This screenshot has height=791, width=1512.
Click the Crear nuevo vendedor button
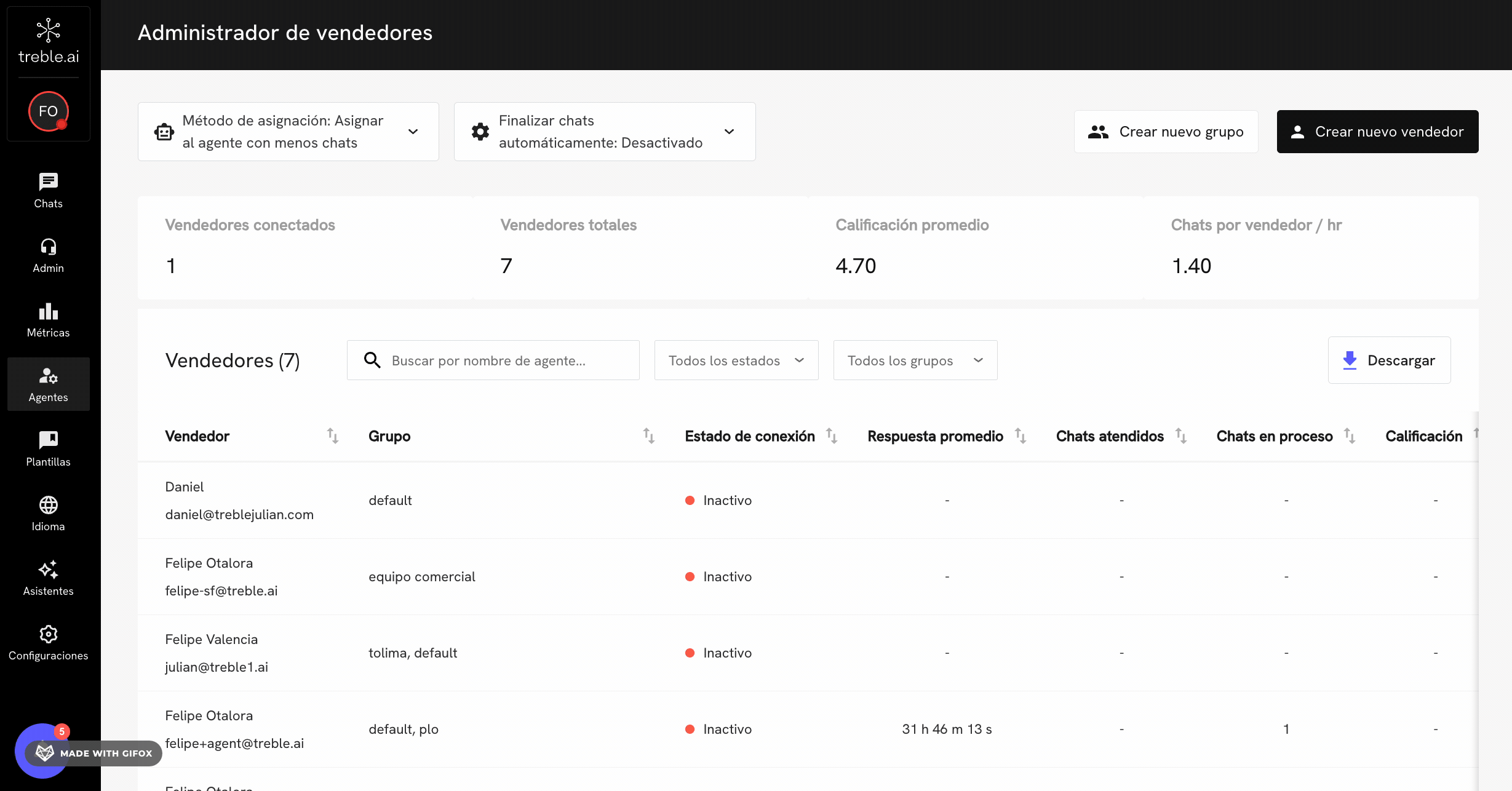(x=1377, y=131)
